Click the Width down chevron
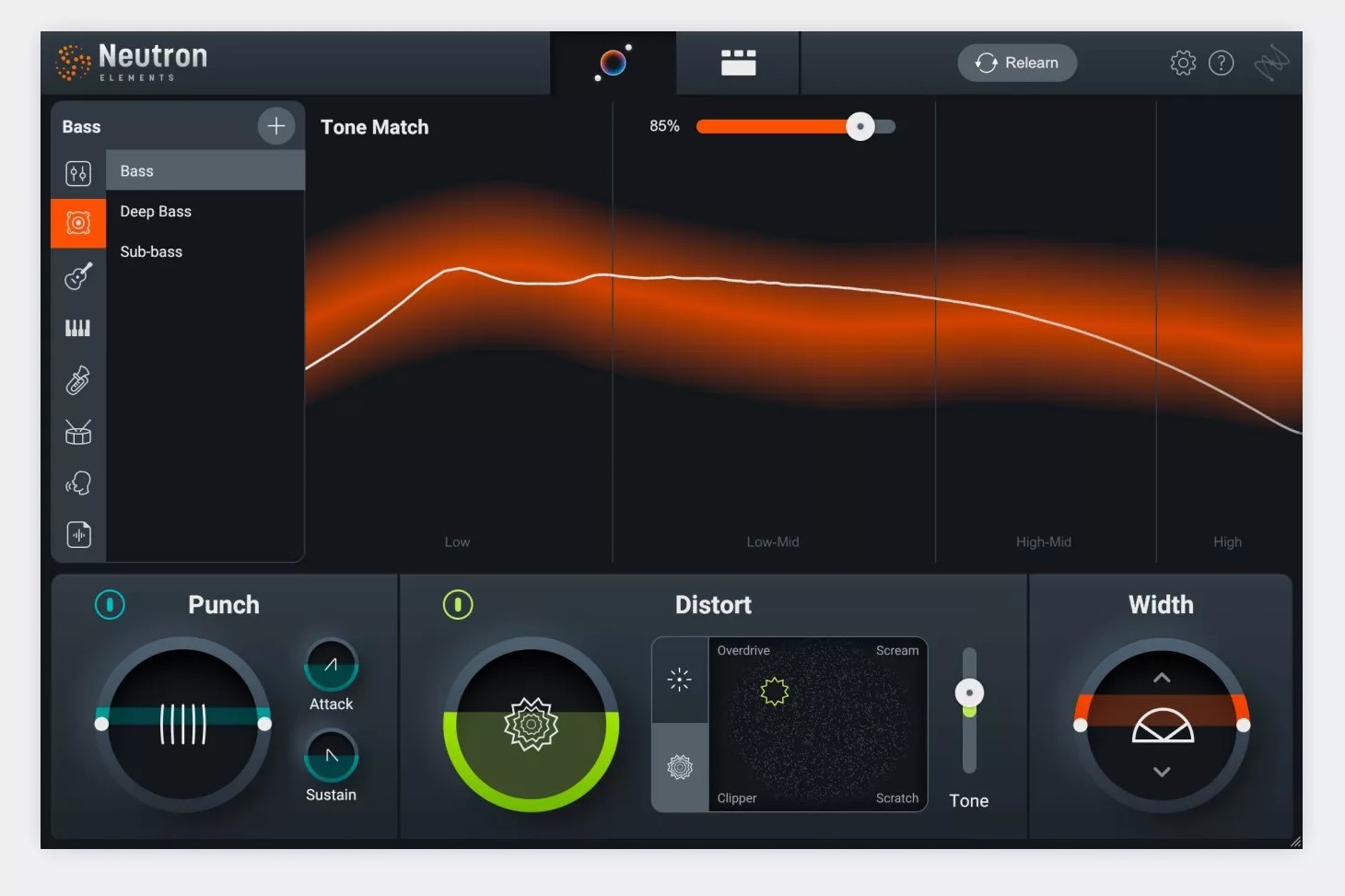Viewport: 1345px width, 896px height. pos(1162,772)
